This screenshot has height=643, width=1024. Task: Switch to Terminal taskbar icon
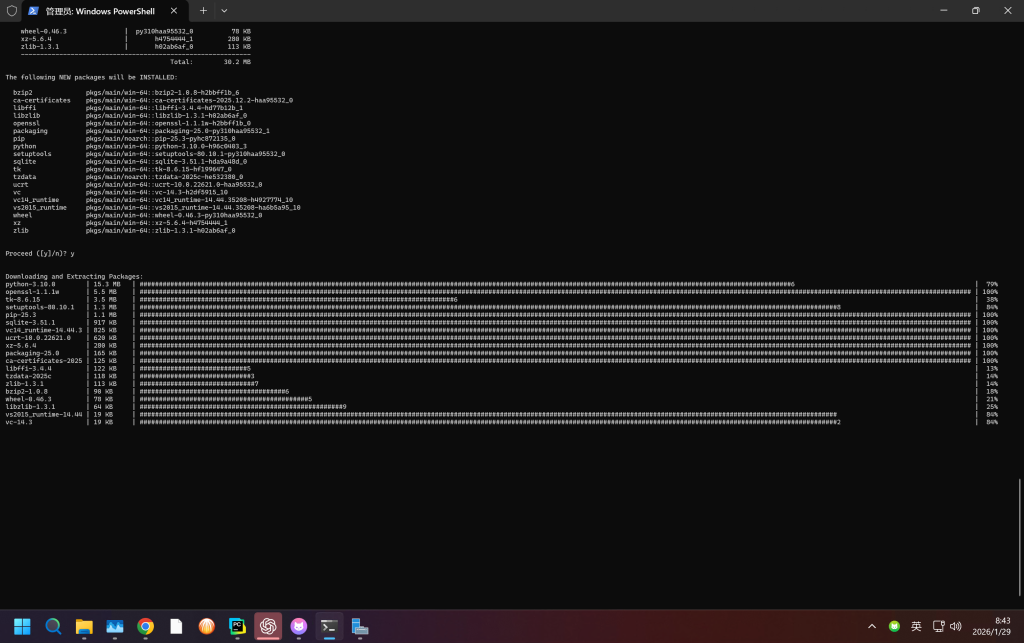click(329, 627)
